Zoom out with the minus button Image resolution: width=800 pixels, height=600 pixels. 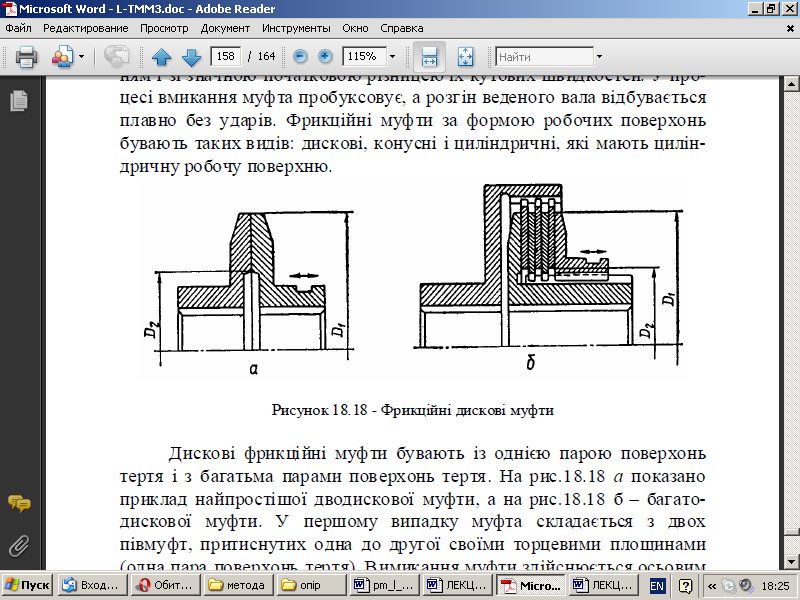point(300,57)
